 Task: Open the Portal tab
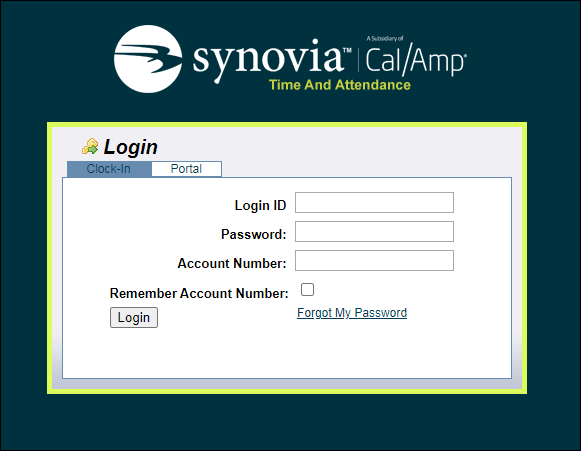click(186, 169)
